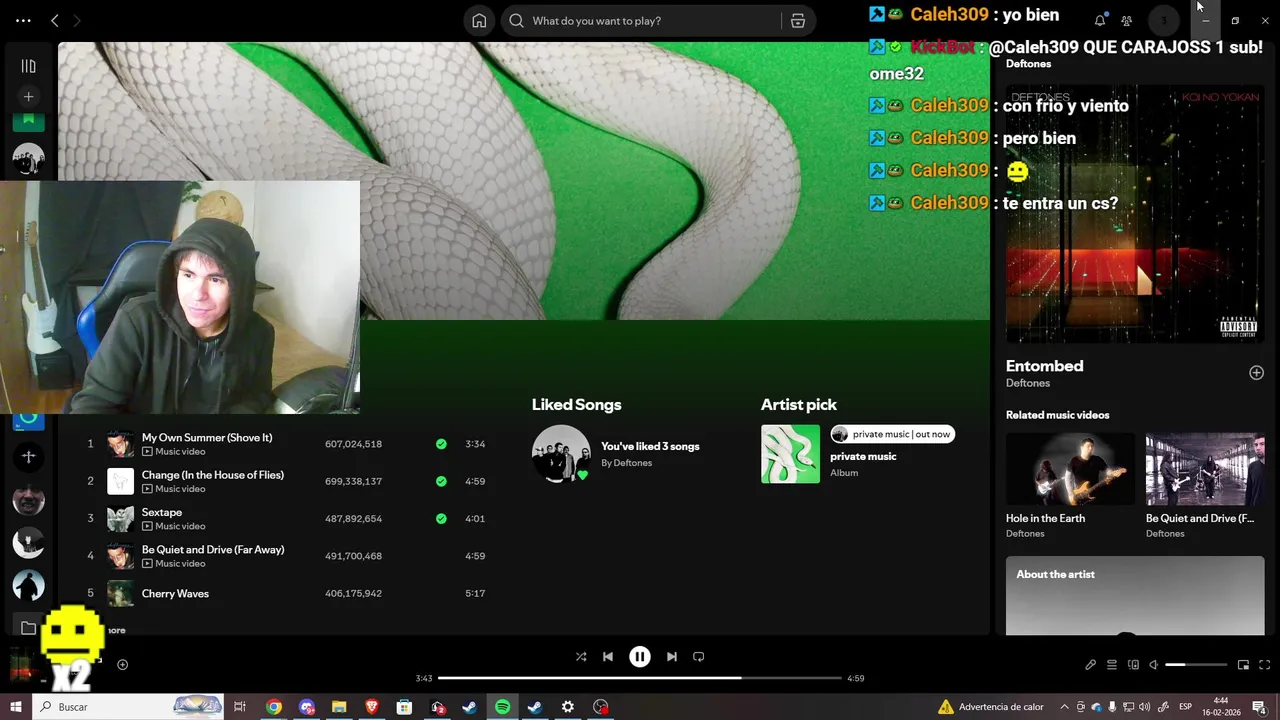Seek within the song progress bar
This screenshot has height=720, width=1280.
(640, 678)
